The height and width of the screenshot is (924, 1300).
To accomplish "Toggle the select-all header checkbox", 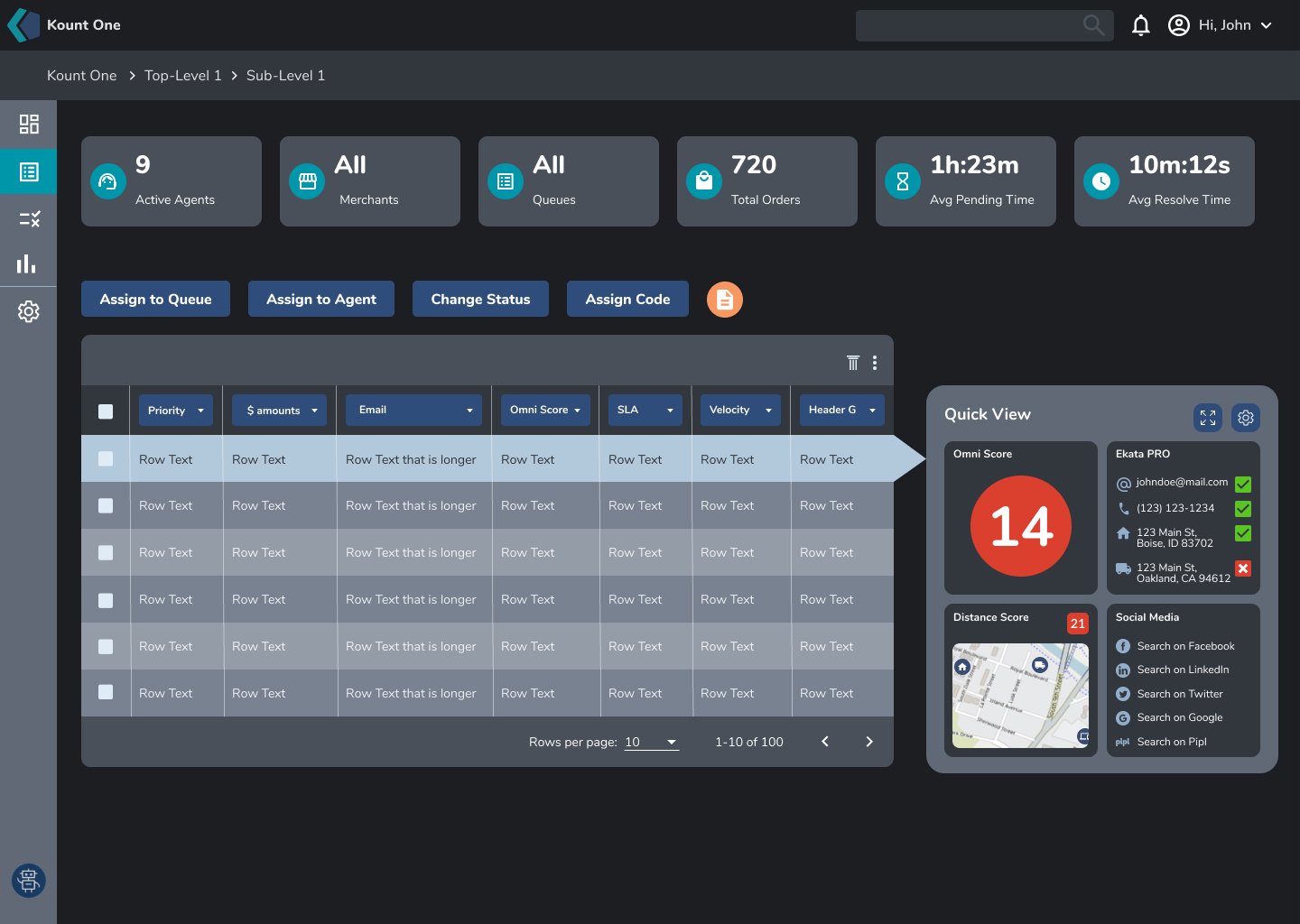I will [x=106, y=411].
